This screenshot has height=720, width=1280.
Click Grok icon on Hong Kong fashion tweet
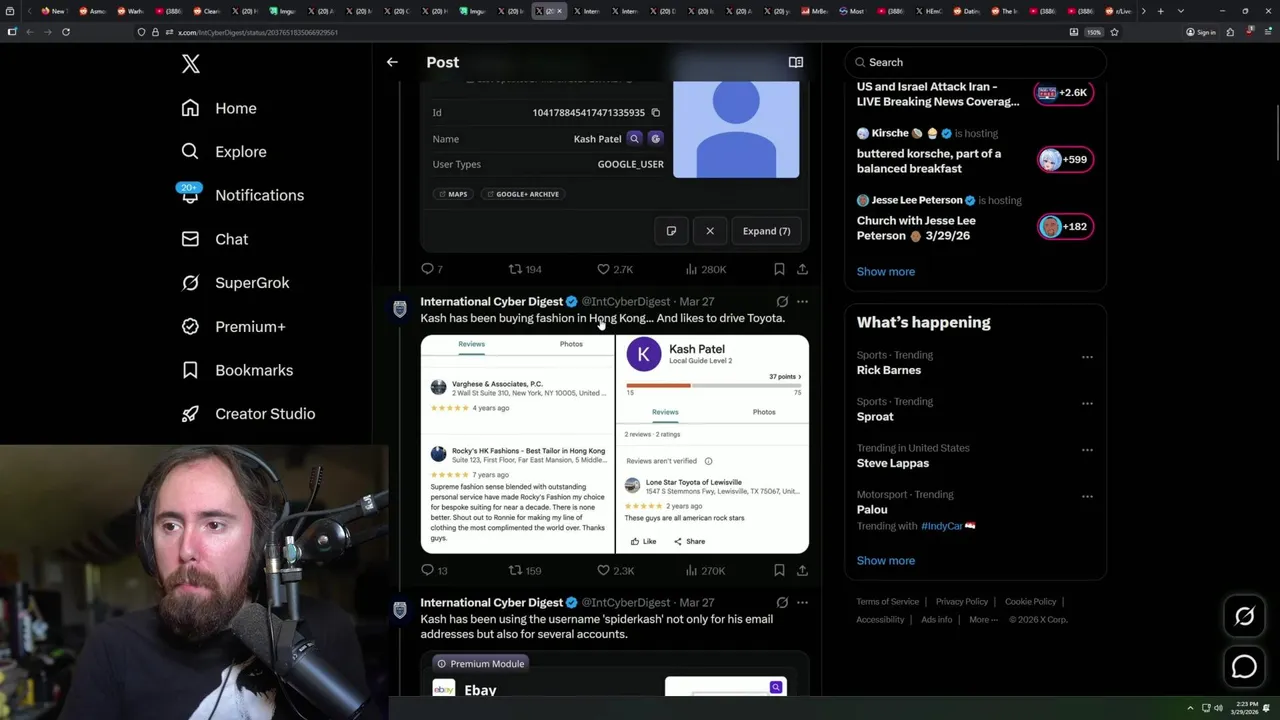click(x=782, y=301)
